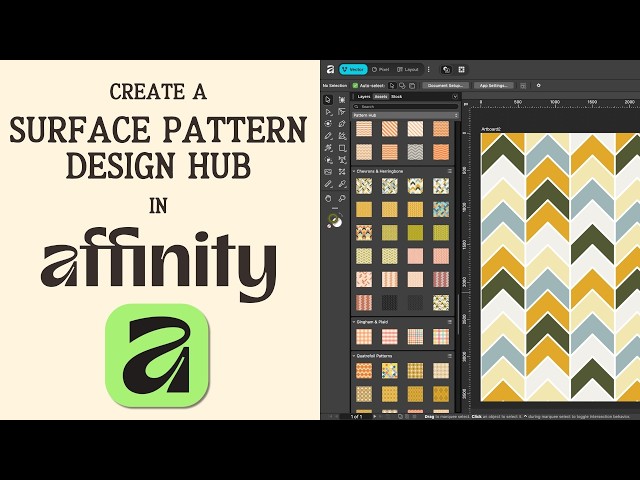
Task: Select the Place Image tool
Action: click(328, 172)
